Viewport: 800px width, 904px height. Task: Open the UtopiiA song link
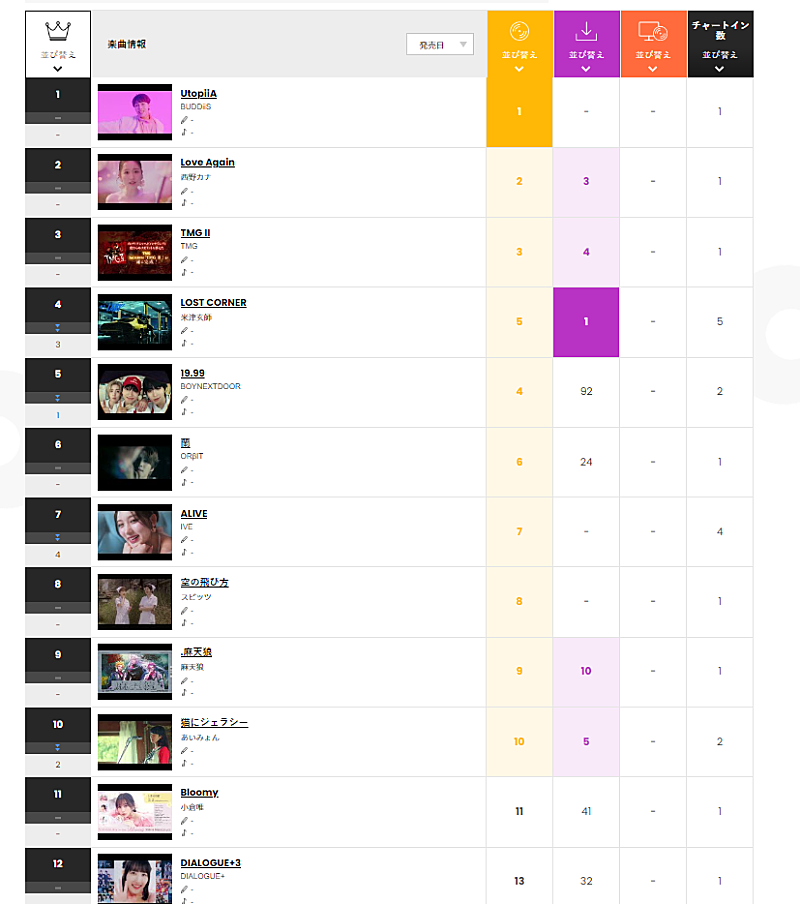tap(199, 93)
